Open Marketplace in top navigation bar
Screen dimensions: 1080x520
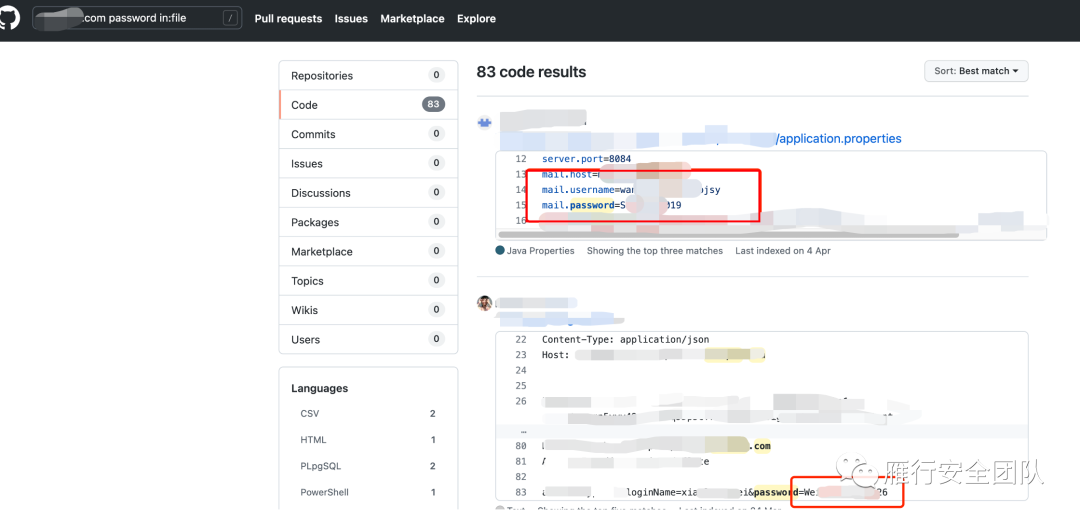[413, 19]
